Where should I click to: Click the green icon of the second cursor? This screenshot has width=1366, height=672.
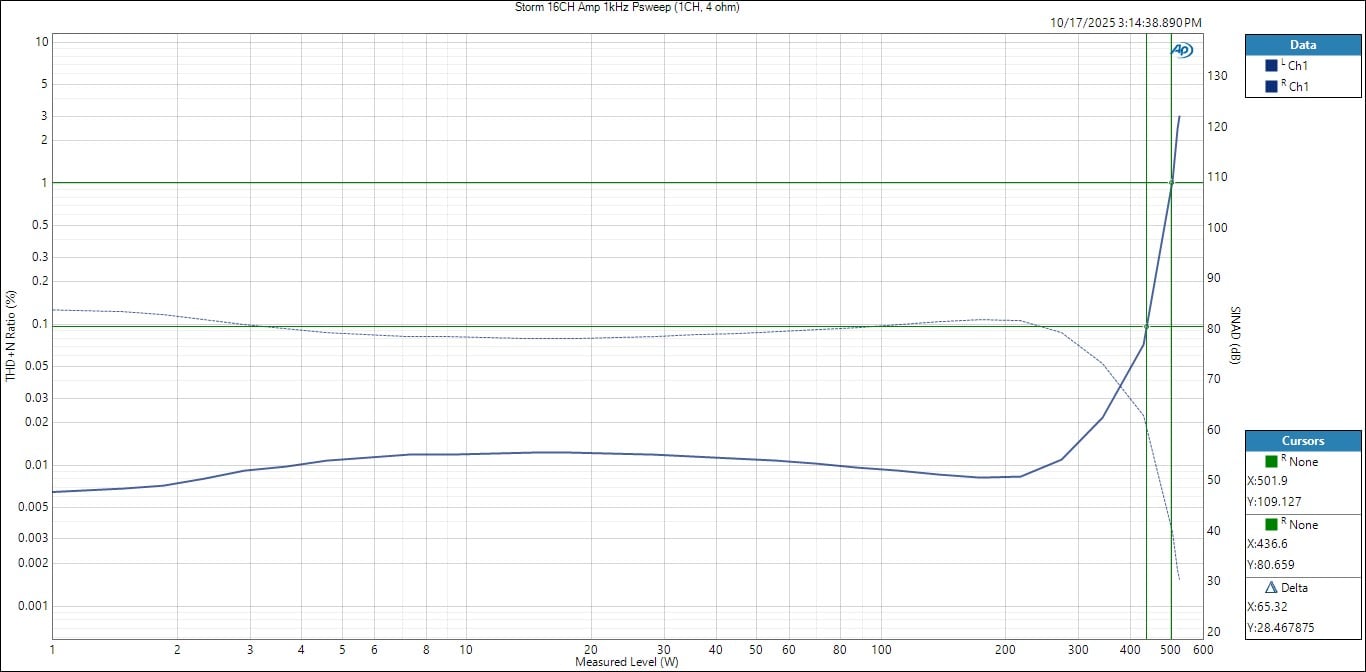[1271, 525]
